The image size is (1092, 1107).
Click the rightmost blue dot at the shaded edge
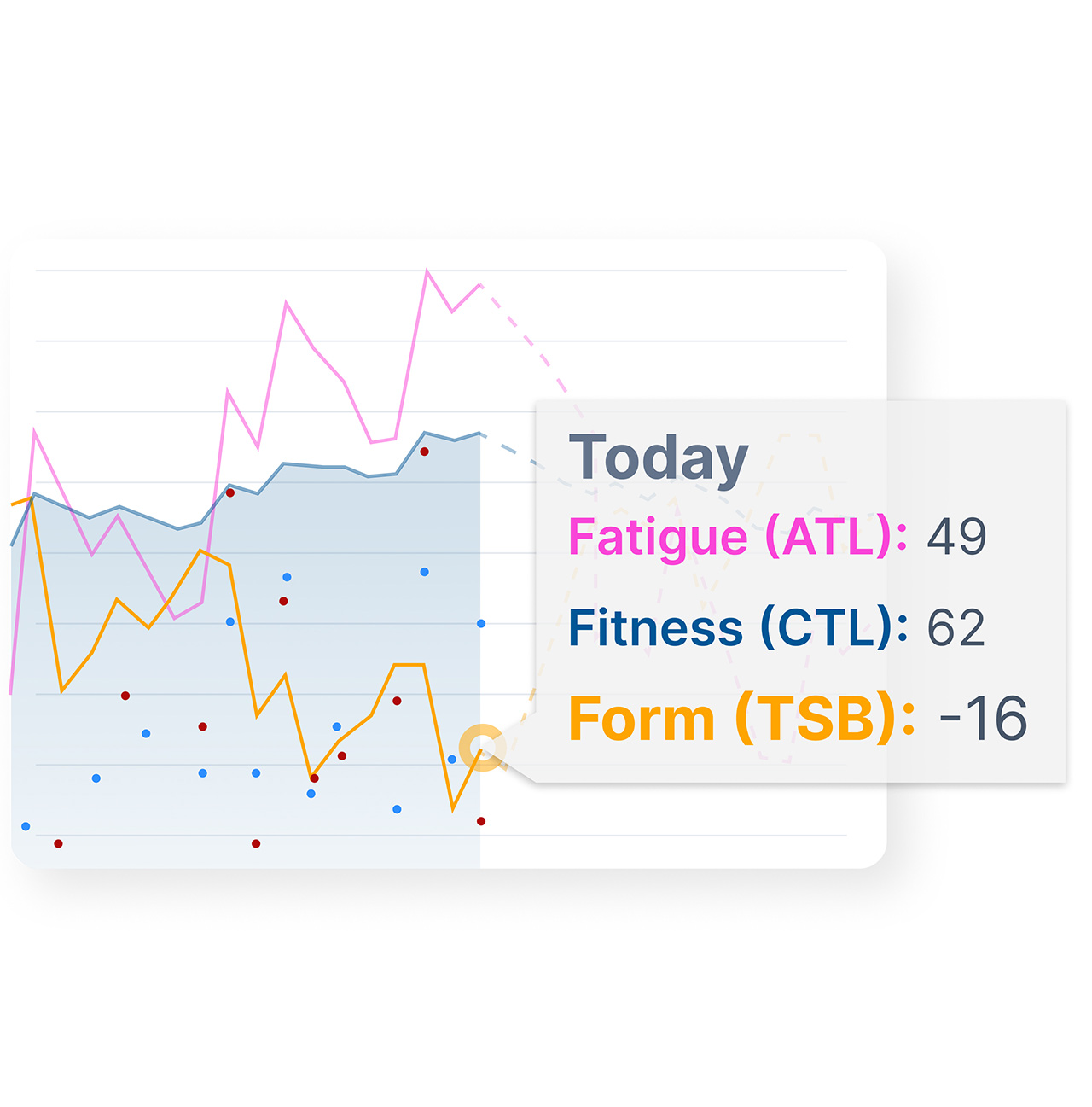pyautogui.click(x=481, y=624)
